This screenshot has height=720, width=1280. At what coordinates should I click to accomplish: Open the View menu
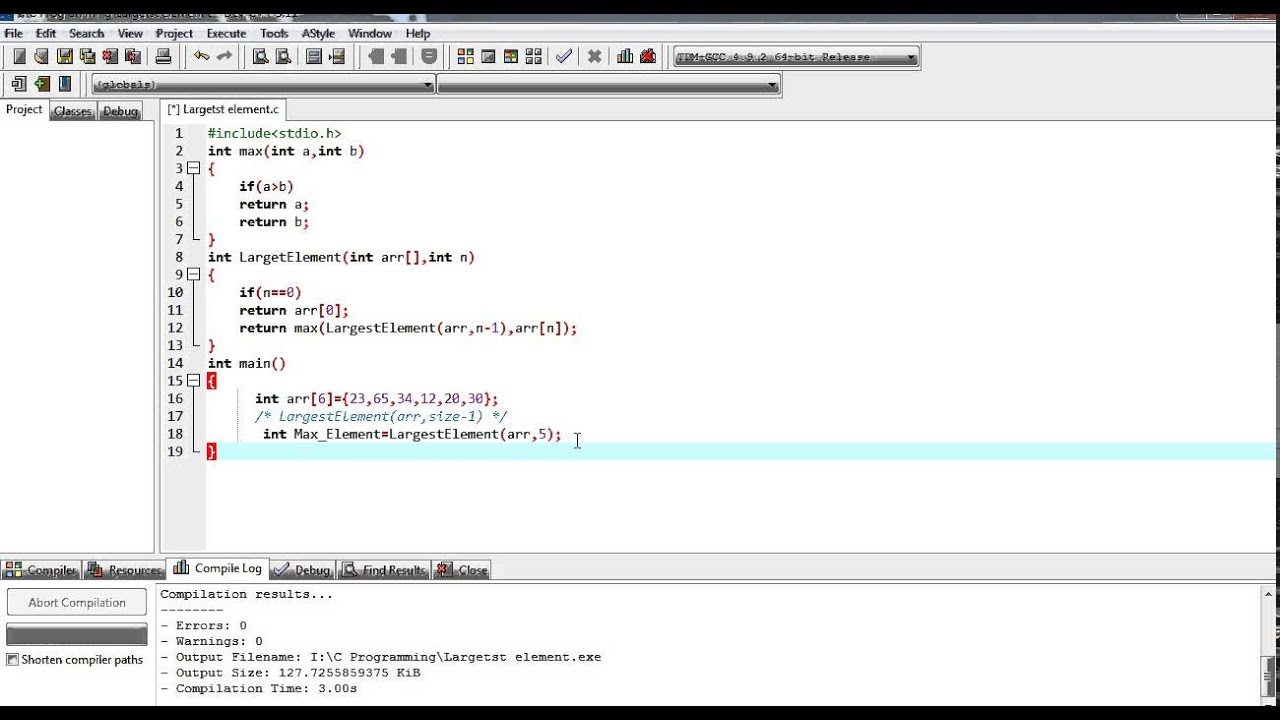tap(130, 33)
